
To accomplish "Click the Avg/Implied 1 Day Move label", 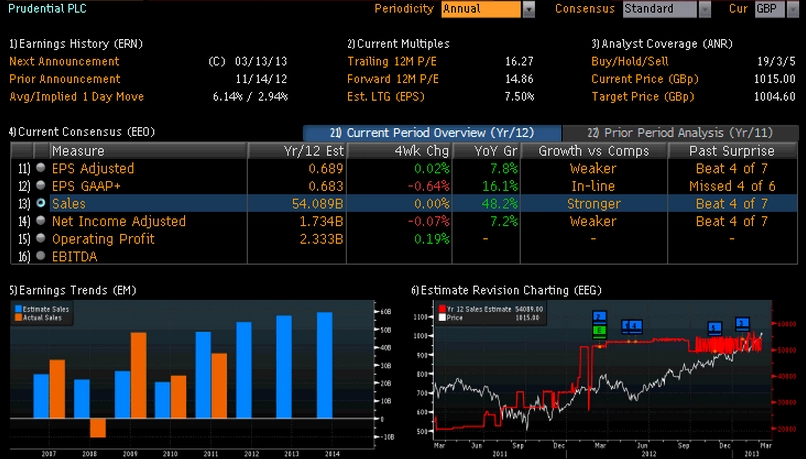I will point(77,97).
